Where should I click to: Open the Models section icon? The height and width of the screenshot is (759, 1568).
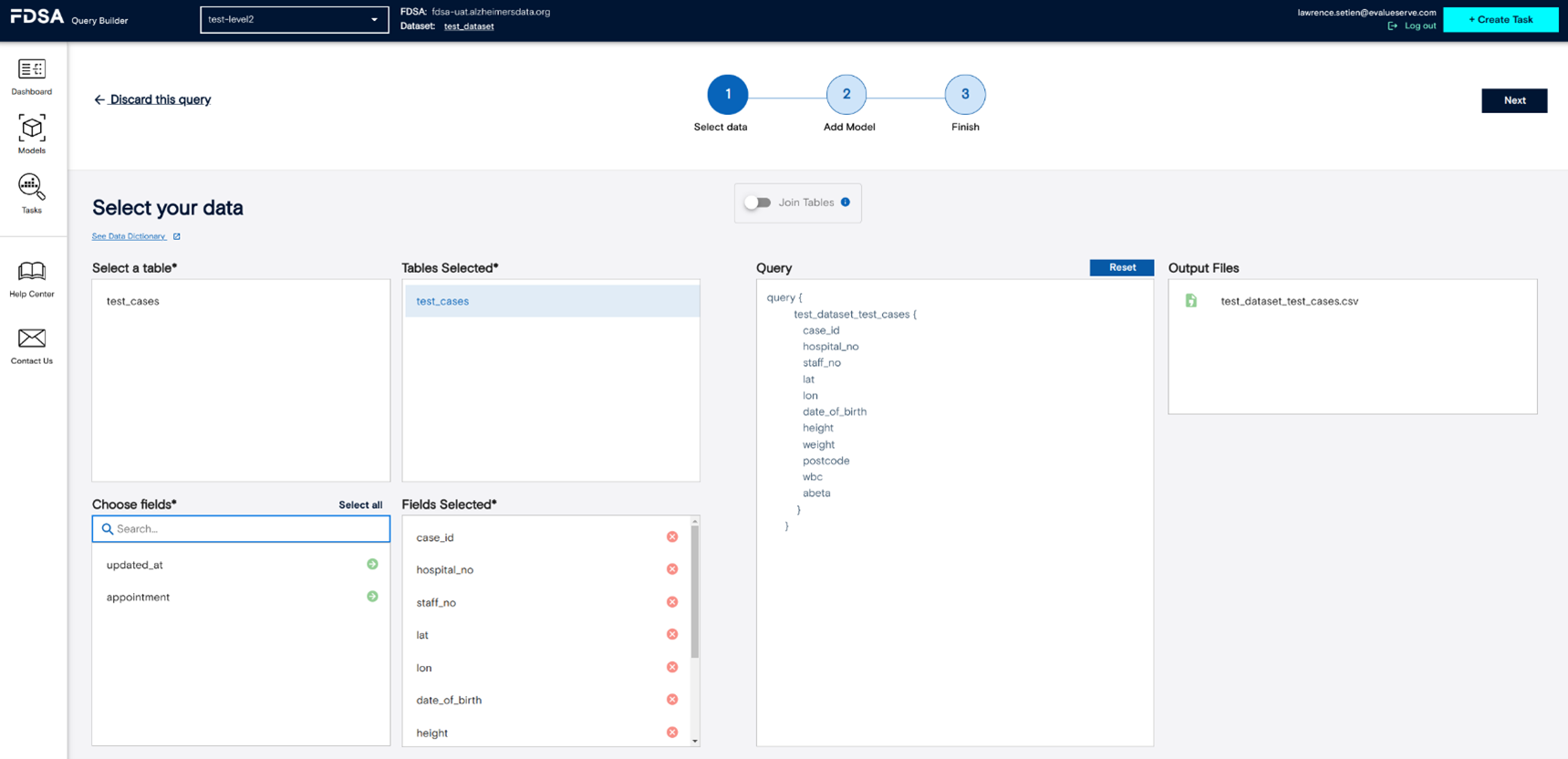[x=32, y=129]
